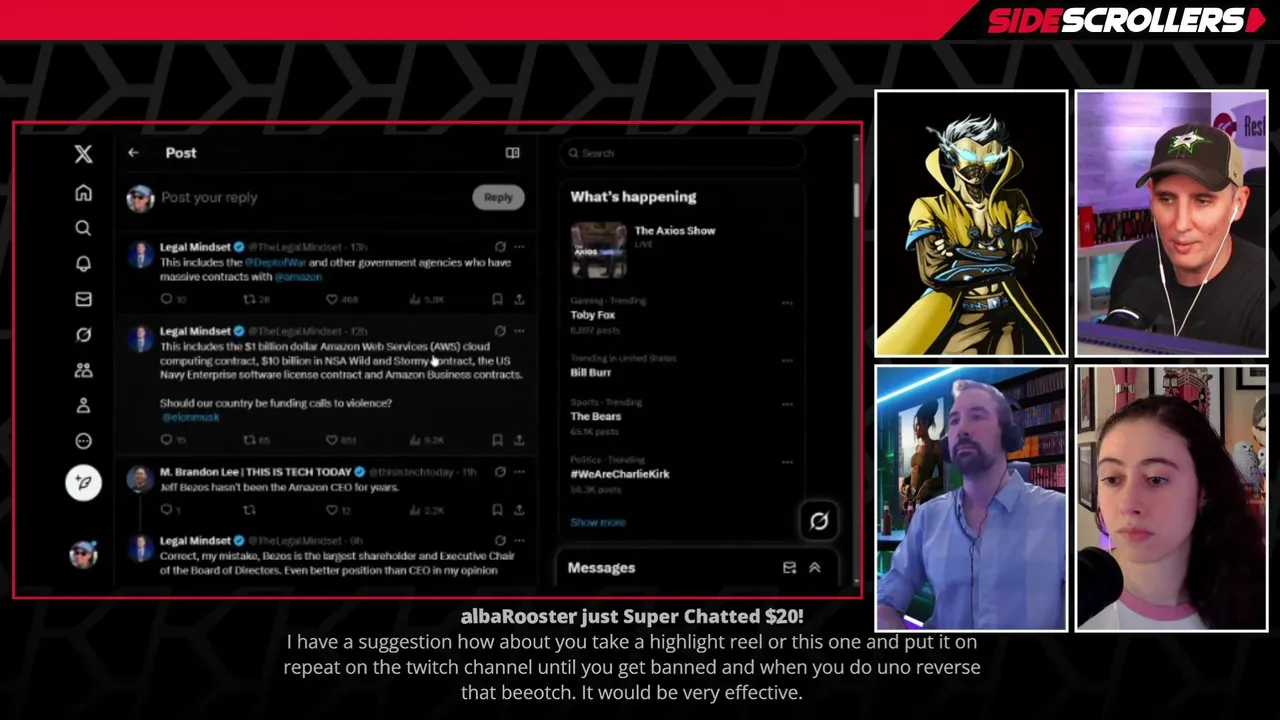
Task: Open more options on AWS contract post
Action: 519,330
